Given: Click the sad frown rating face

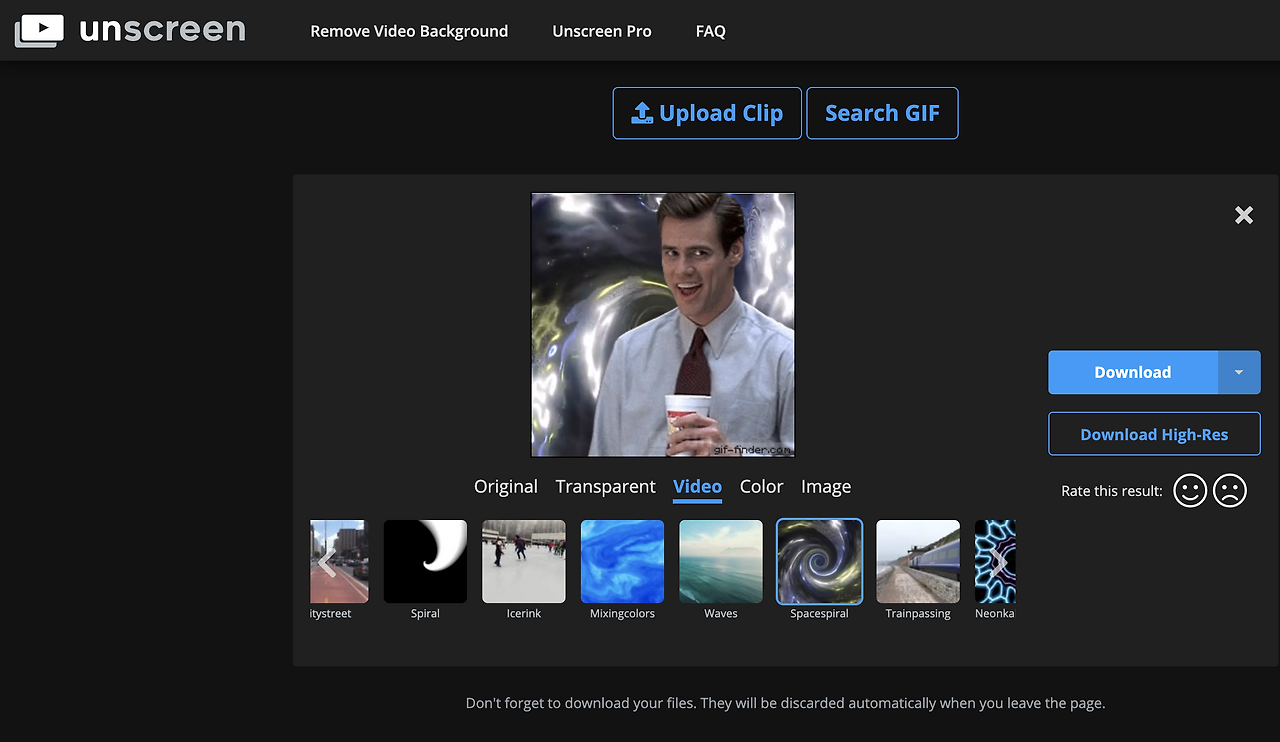Looking at the screenshot, I should [x=1230, y=491].
